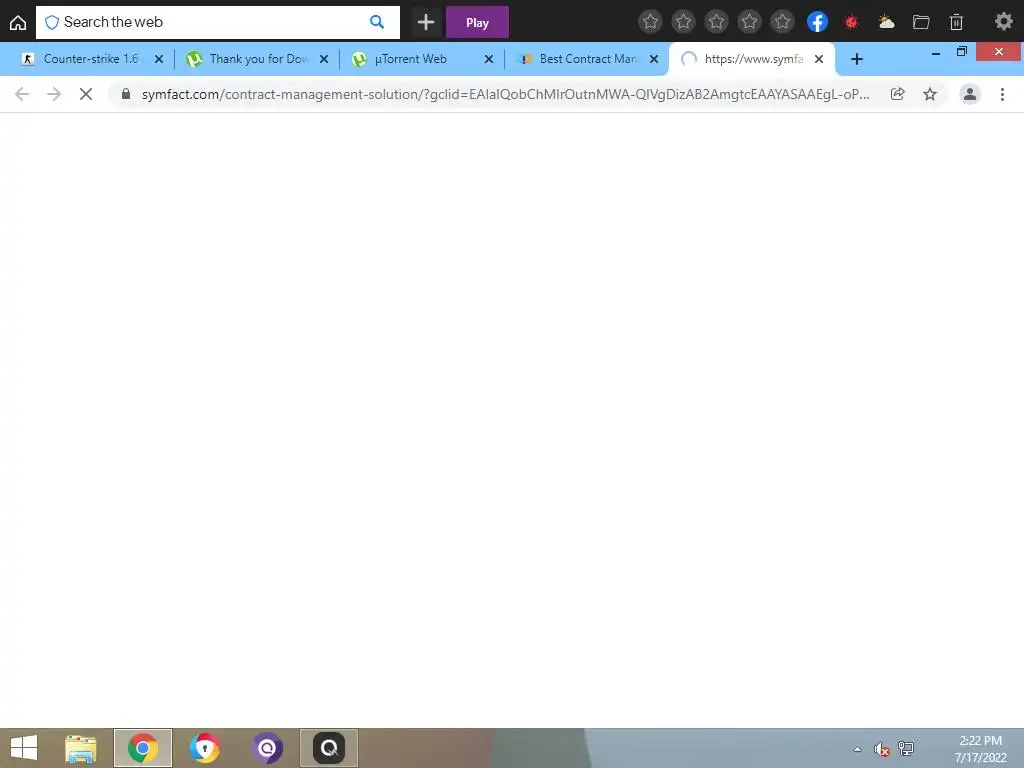Restore down the browser window

pyautogui.click(x=961, y=52)
